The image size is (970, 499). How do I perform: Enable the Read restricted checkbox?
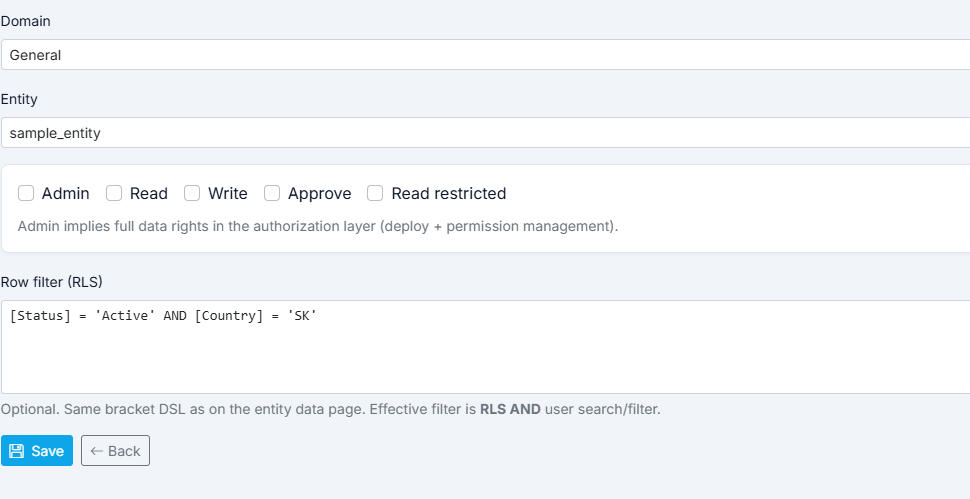375,194
